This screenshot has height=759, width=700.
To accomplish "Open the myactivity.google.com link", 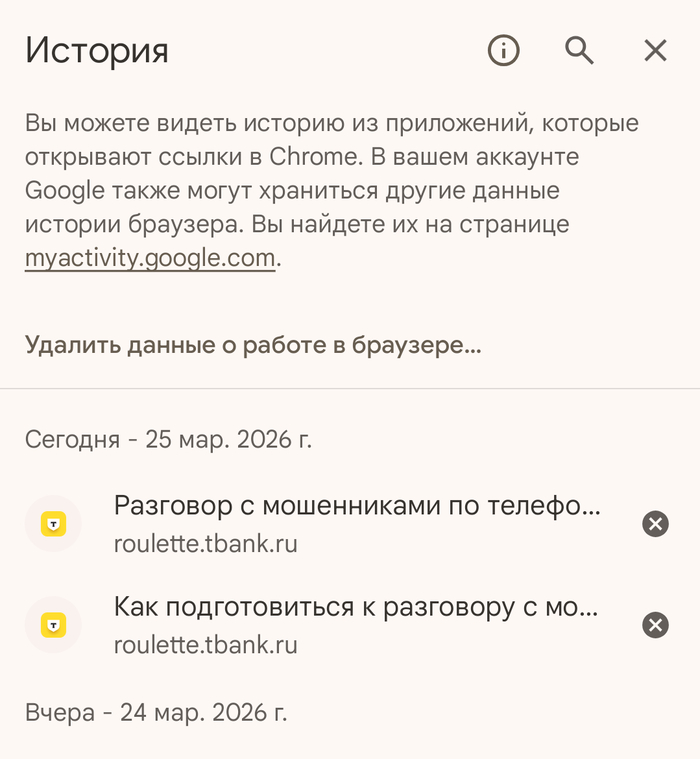I will click(150, 258).
